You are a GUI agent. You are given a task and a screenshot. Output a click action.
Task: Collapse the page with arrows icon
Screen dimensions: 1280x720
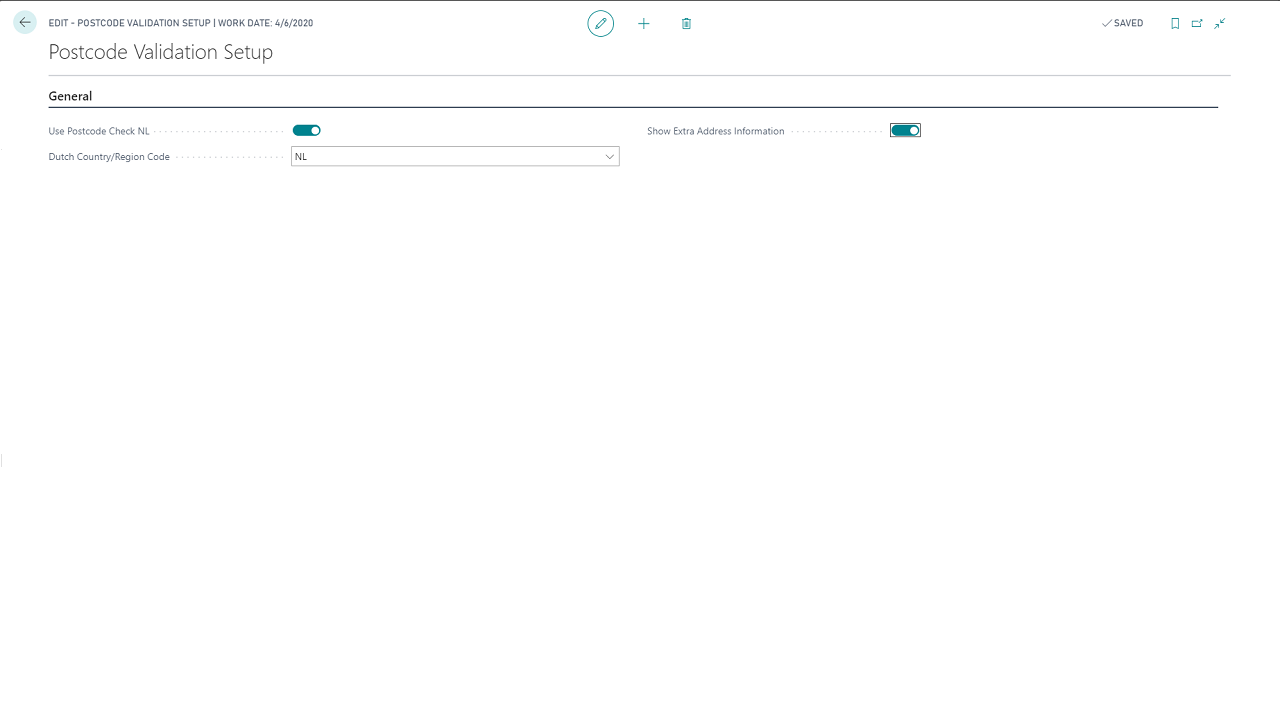[x=1220, y=23]
